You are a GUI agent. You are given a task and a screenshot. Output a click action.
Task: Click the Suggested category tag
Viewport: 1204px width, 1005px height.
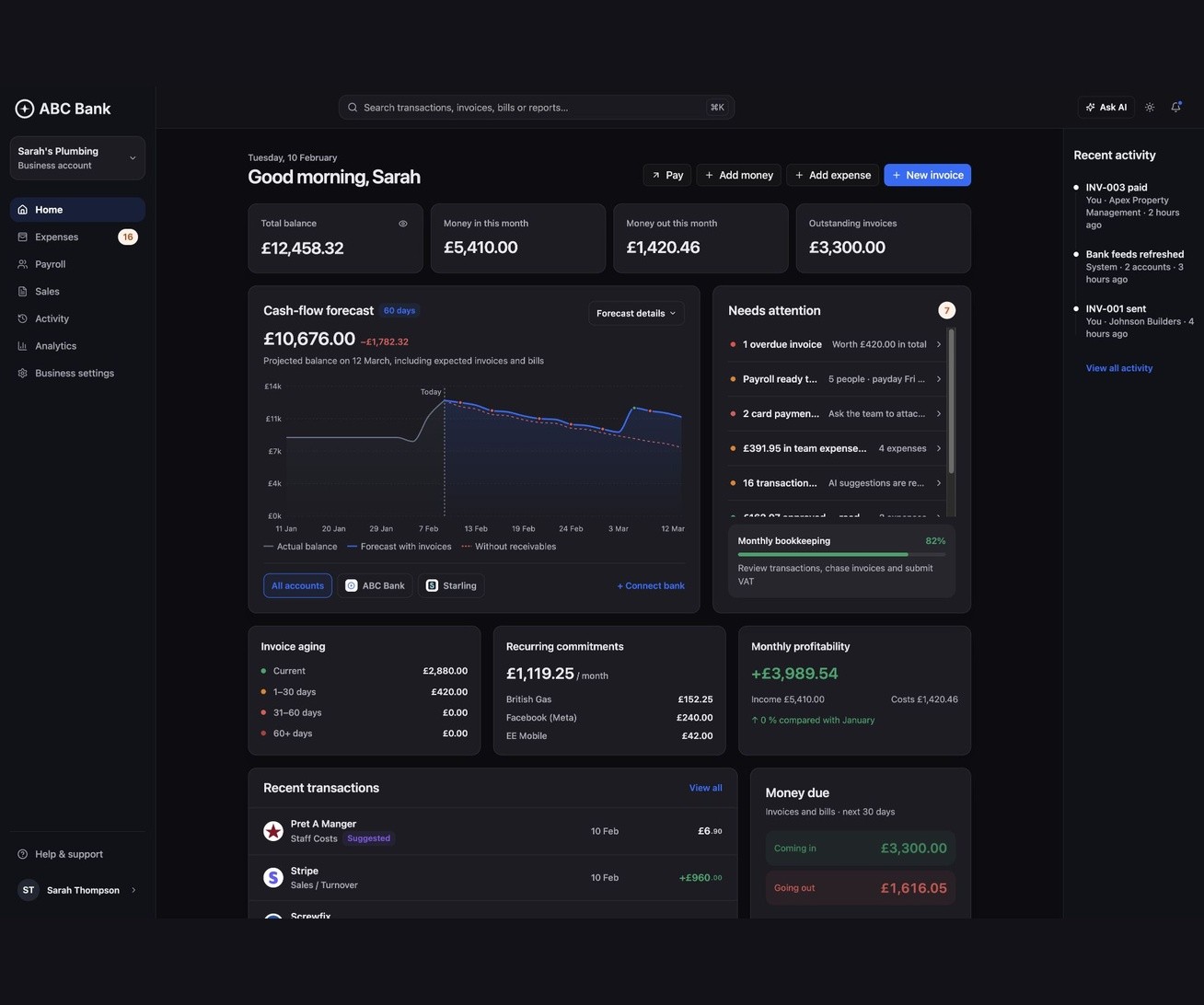(369, 838)
